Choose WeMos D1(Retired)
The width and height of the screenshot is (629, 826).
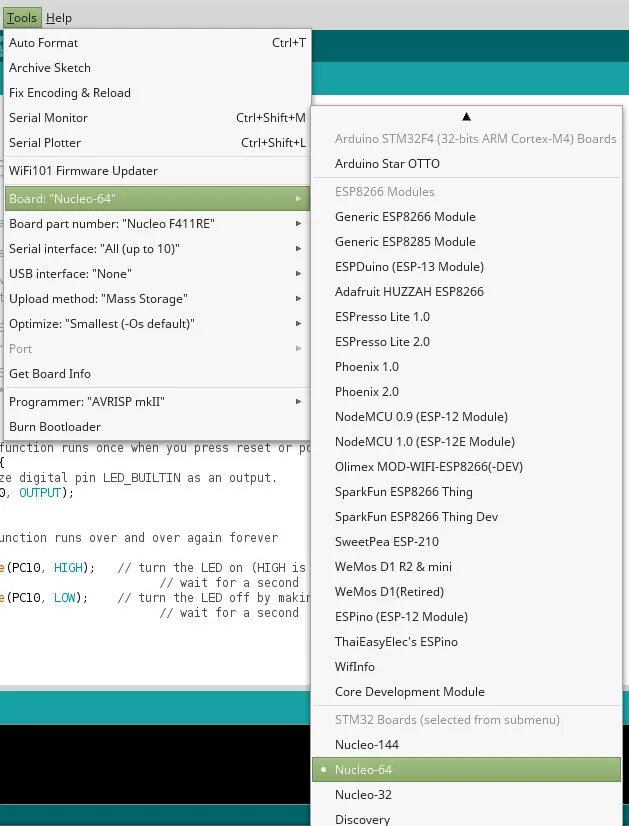point(467,592)
